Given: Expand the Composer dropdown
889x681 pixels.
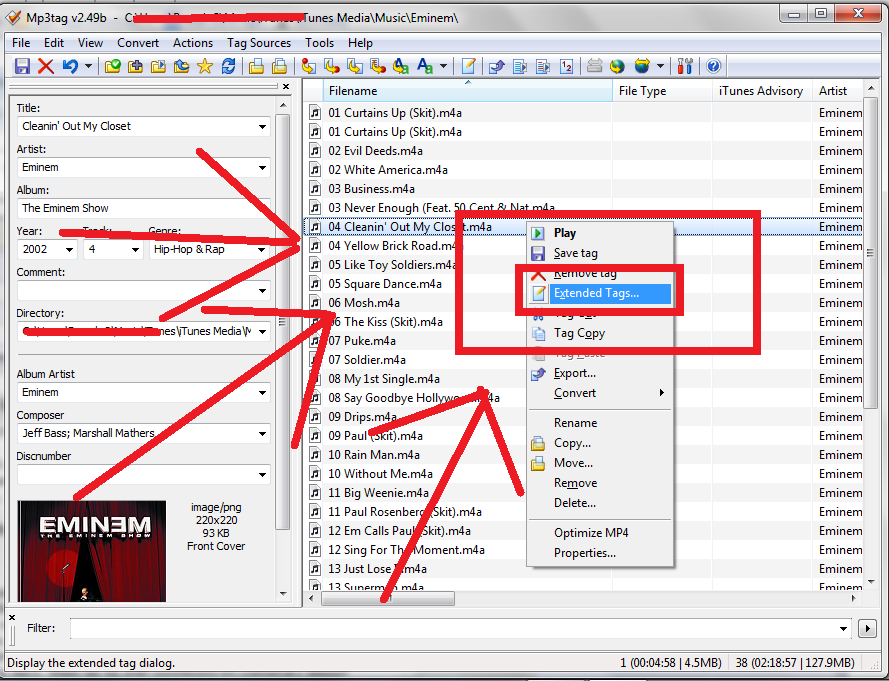Looking at the screenshot, I should pos(262,434).
